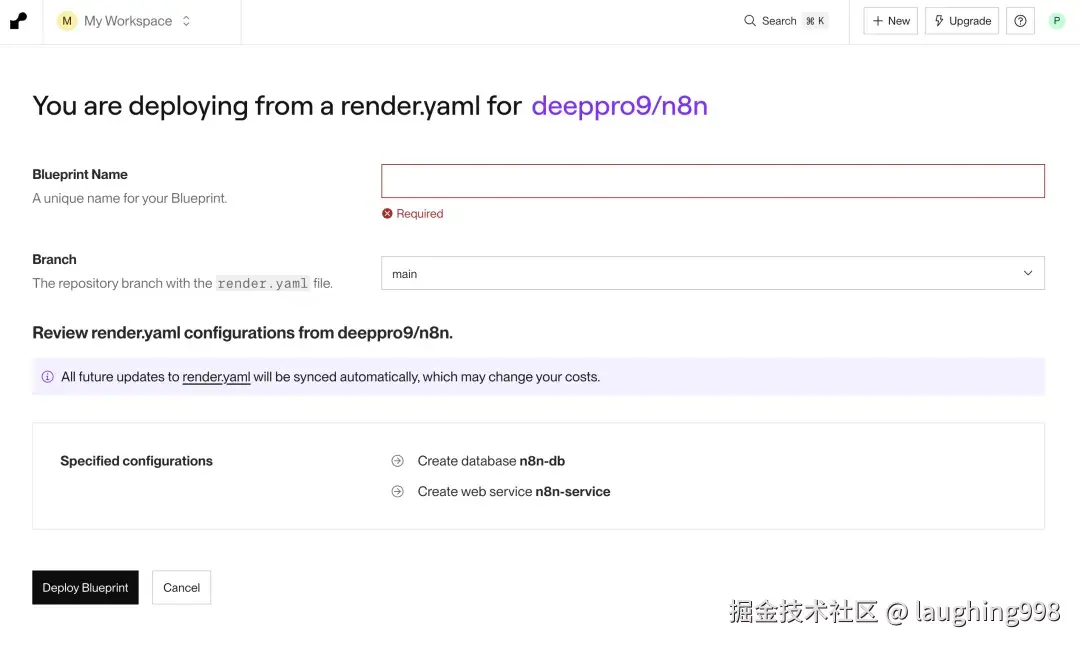Click the ⌘ K shortcut badge

tap(815, 21)
